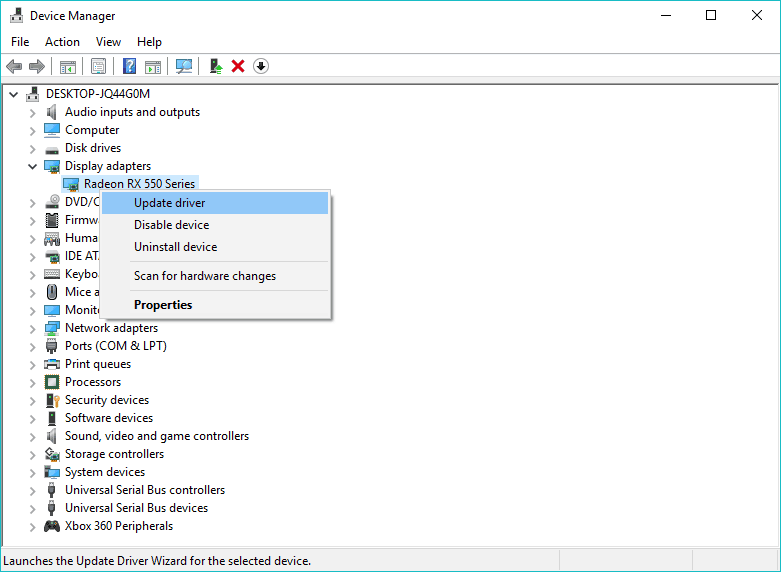Expand the Xbox 360 Peripherals chevron

[33, 527]
